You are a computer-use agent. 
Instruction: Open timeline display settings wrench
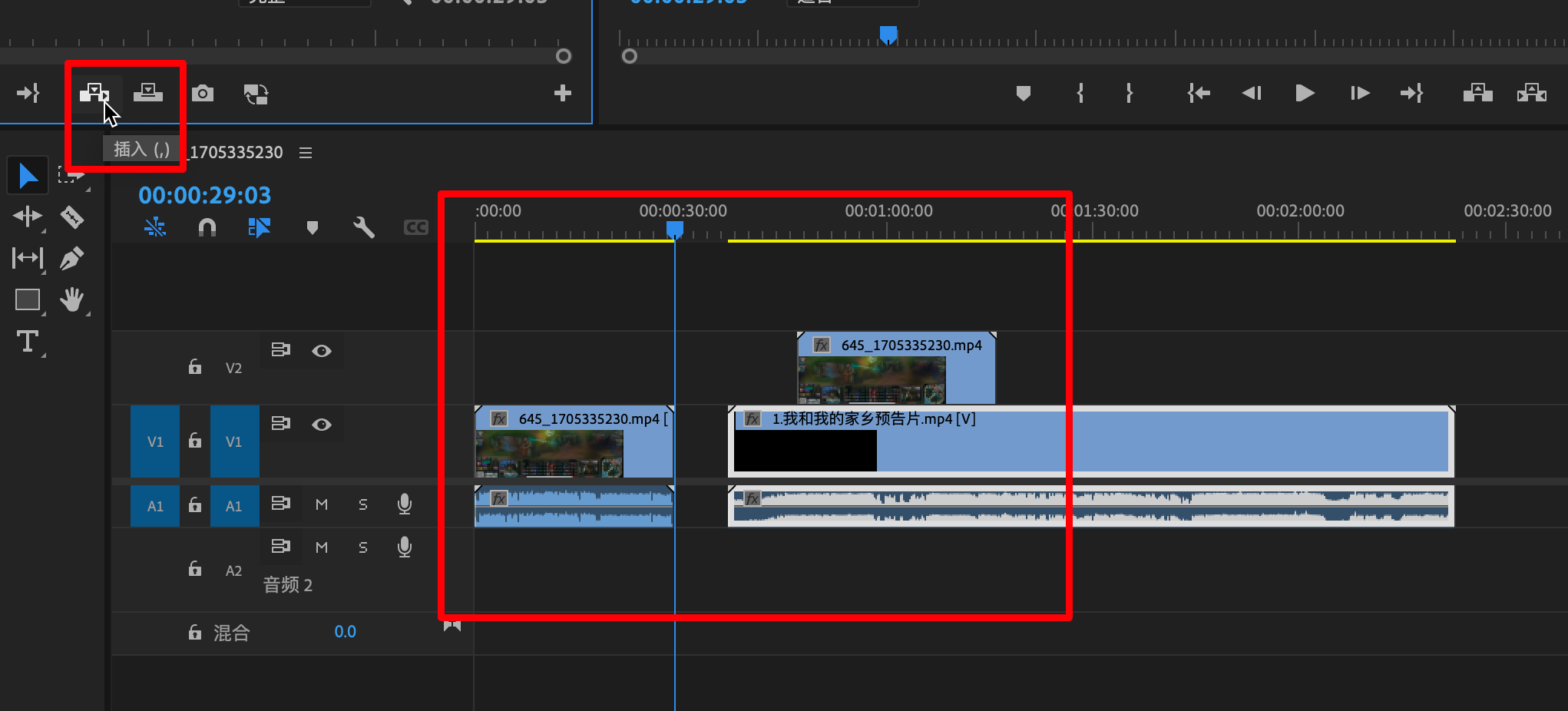pos(364,227)
